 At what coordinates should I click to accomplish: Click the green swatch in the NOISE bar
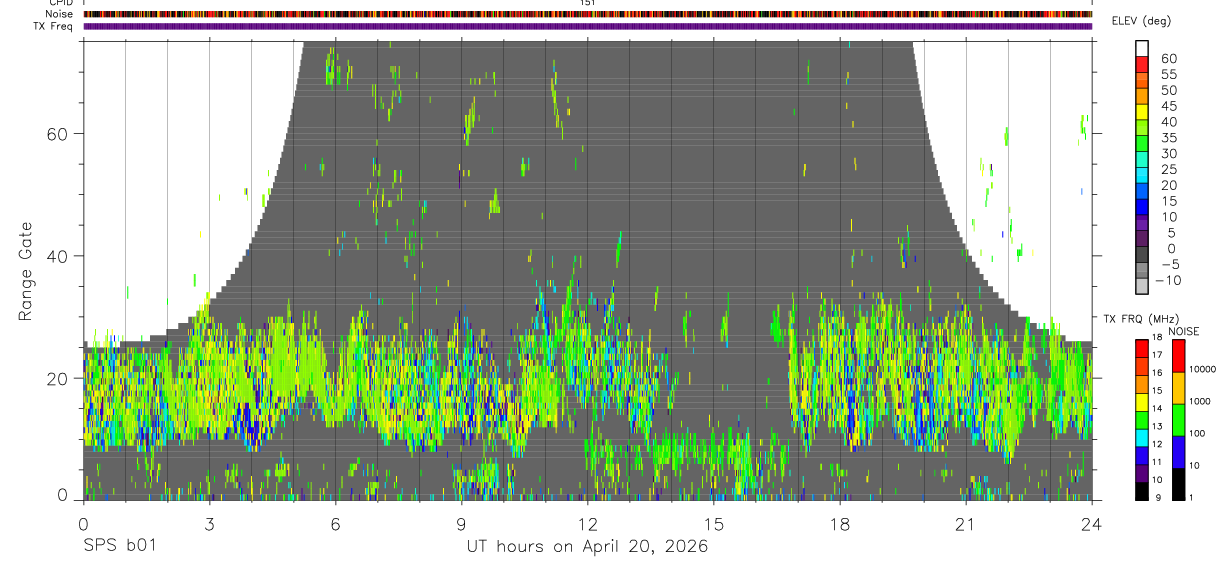tap(1178, 420)
